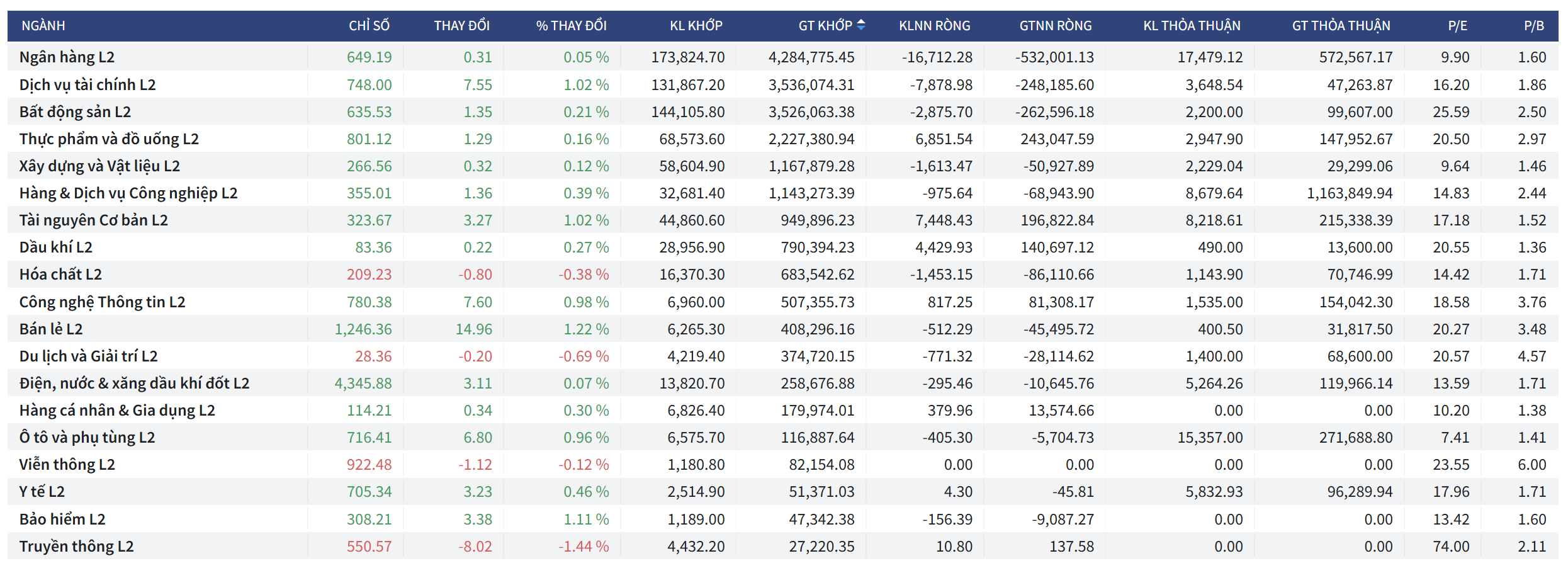Sort by P/B column header
This screenshot has width=1568, height=568.
click(1534, 26)
